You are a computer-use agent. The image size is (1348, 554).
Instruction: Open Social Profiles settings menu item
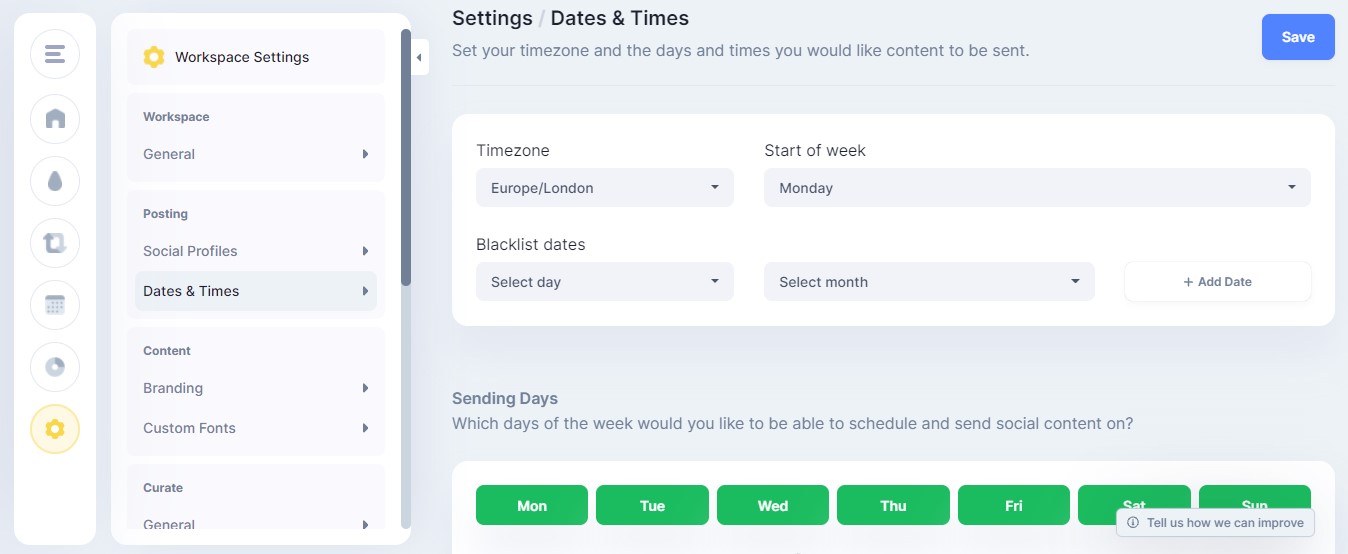[256, 251]
